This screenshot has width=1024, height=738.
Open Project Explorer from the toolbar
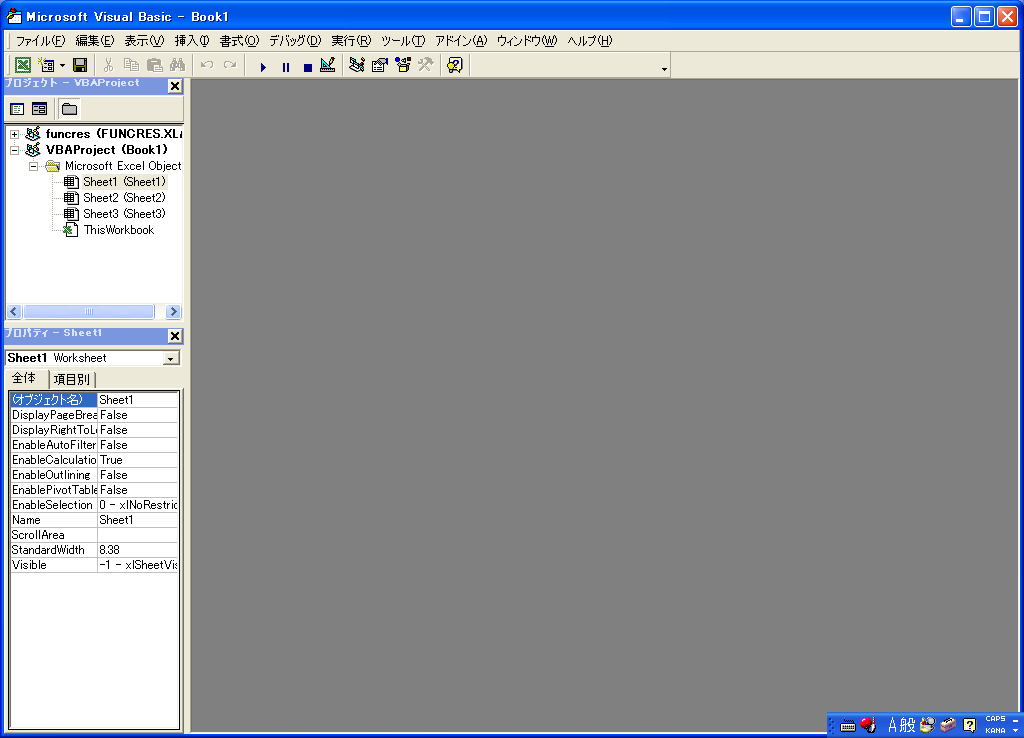[357, 66]
